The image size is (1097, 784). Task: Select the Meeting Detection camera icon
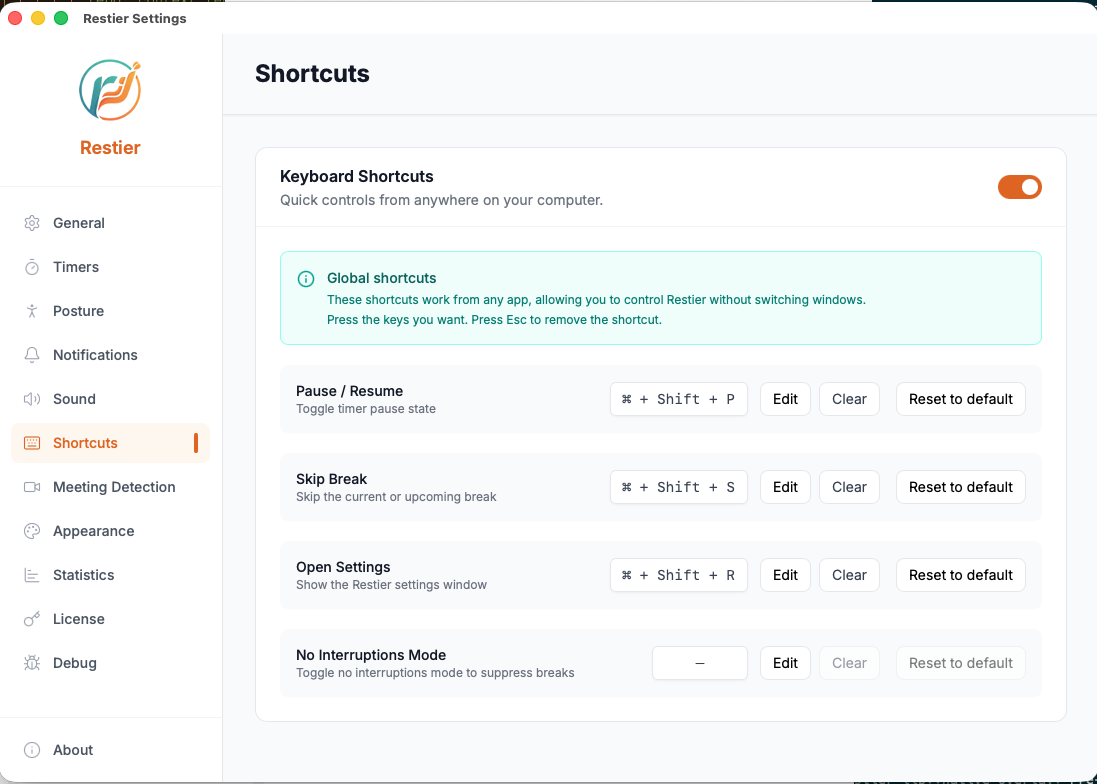pyautogui.click(x=30, y=487)
